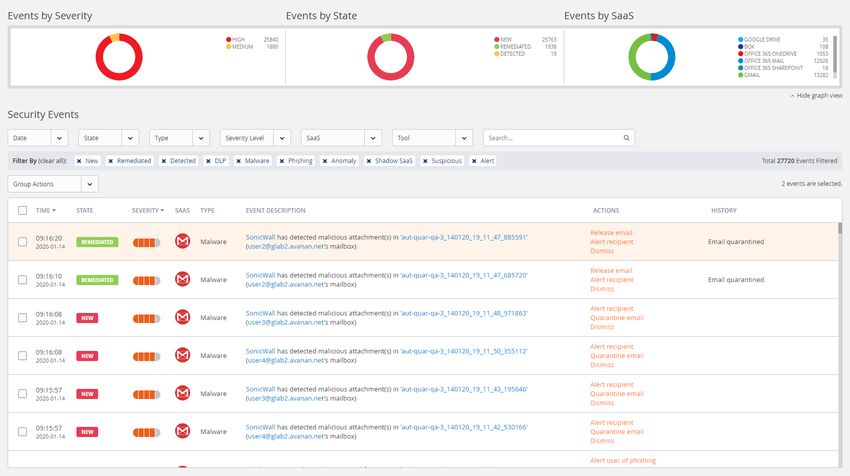Screen dimensions: 850x476
Task: Open attachment link aut-quar-qa-3_140120_19_11_47_685720
Action: (463, 275)
